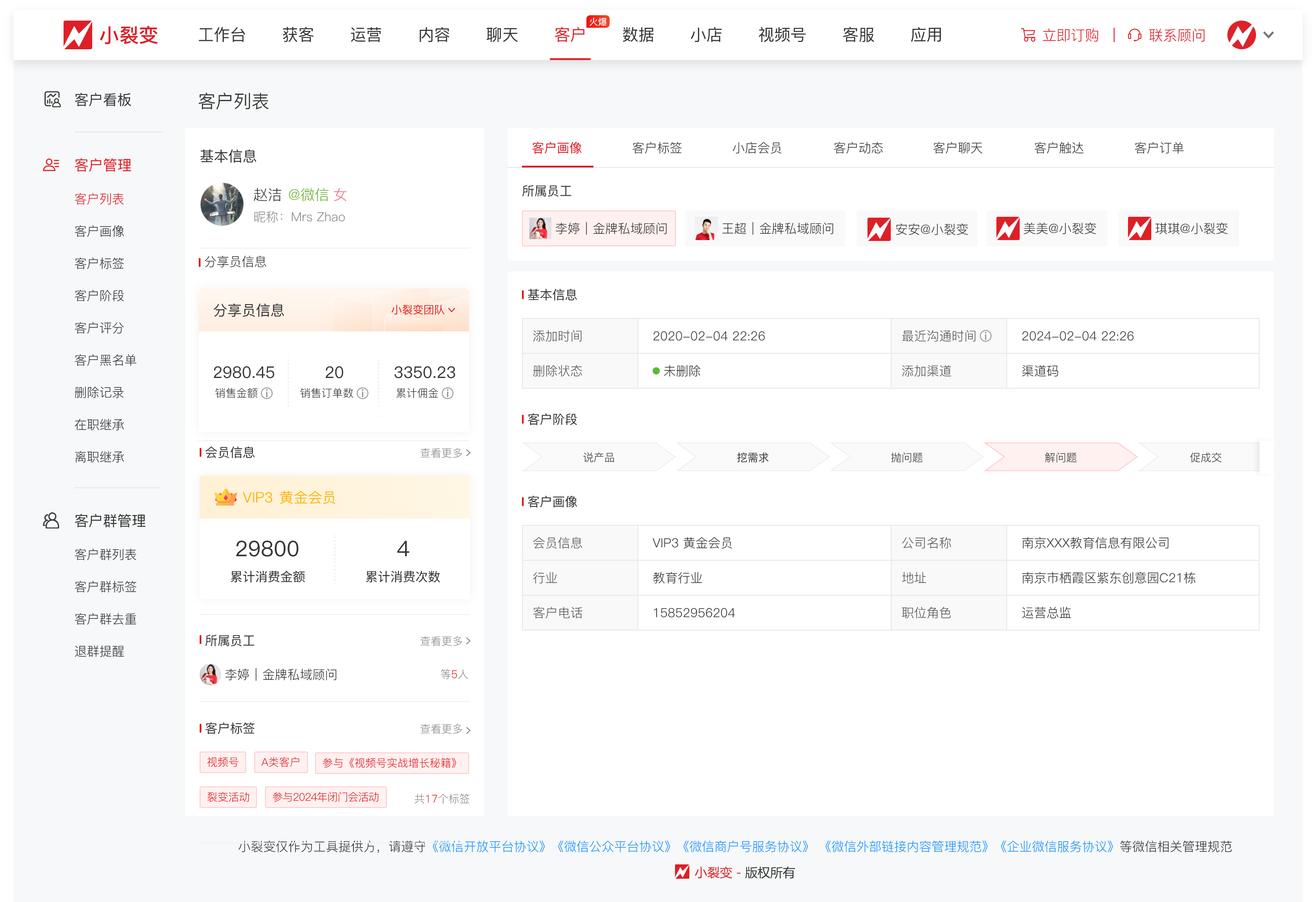Click the 客户群管理 sidebar icon
1316x902 pixels.
(x=51, y=520)
